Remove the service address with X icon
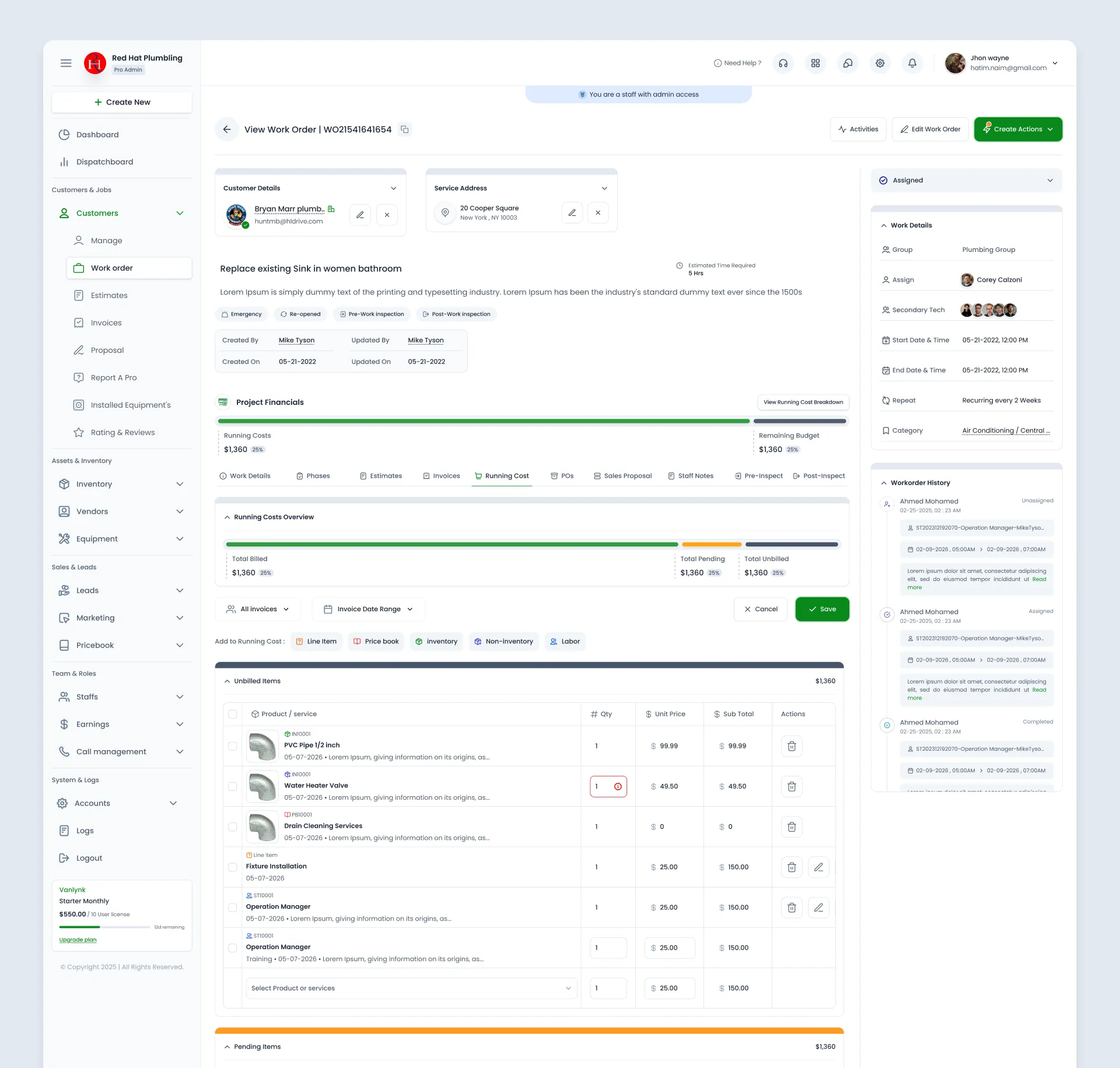 coord(598,213)
